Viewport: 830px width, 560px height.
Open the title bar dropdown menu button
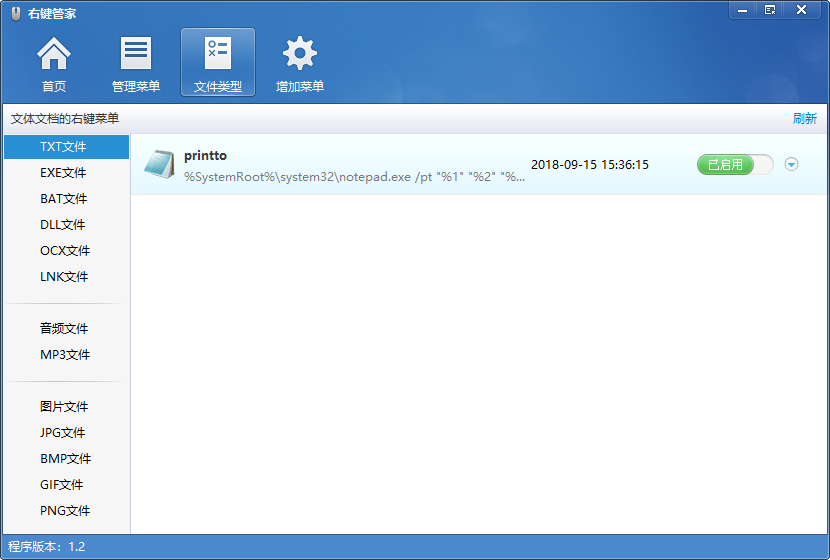point(770,9)
